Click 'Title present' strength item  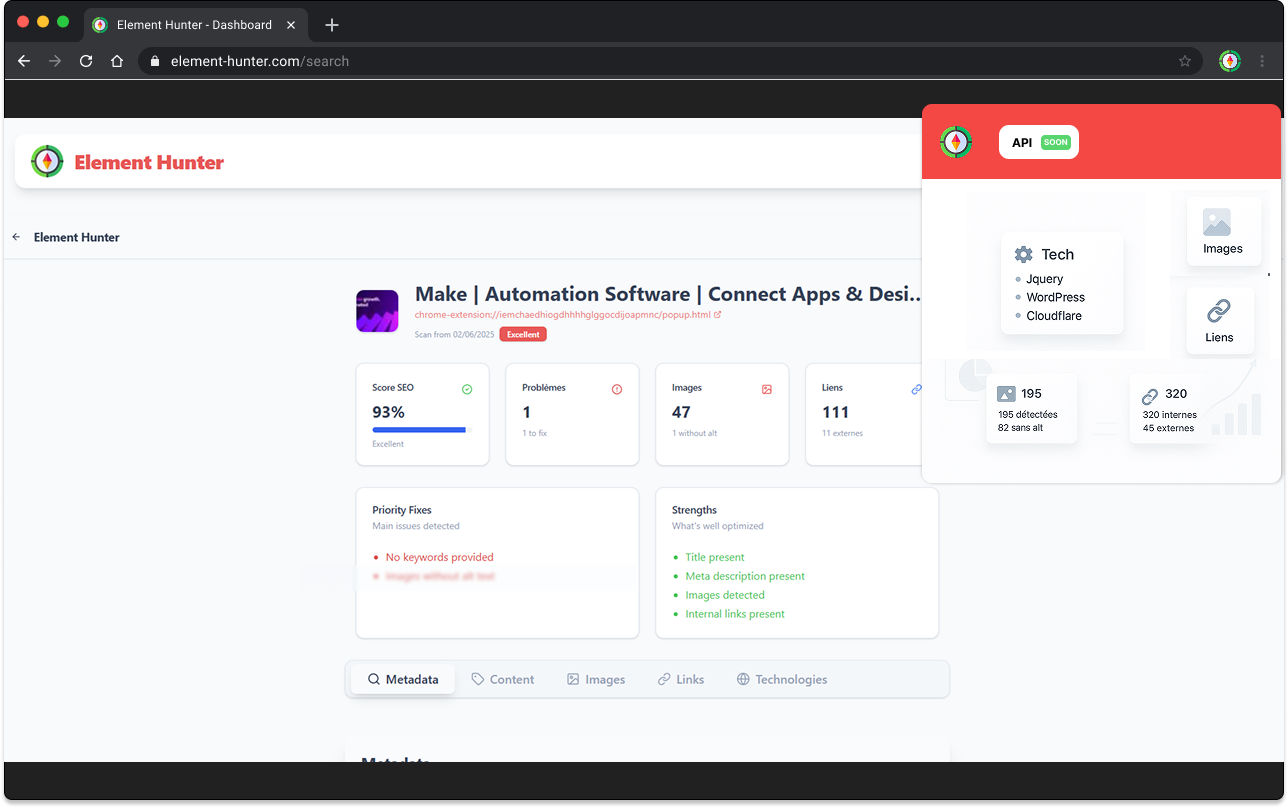pos(714,557)
